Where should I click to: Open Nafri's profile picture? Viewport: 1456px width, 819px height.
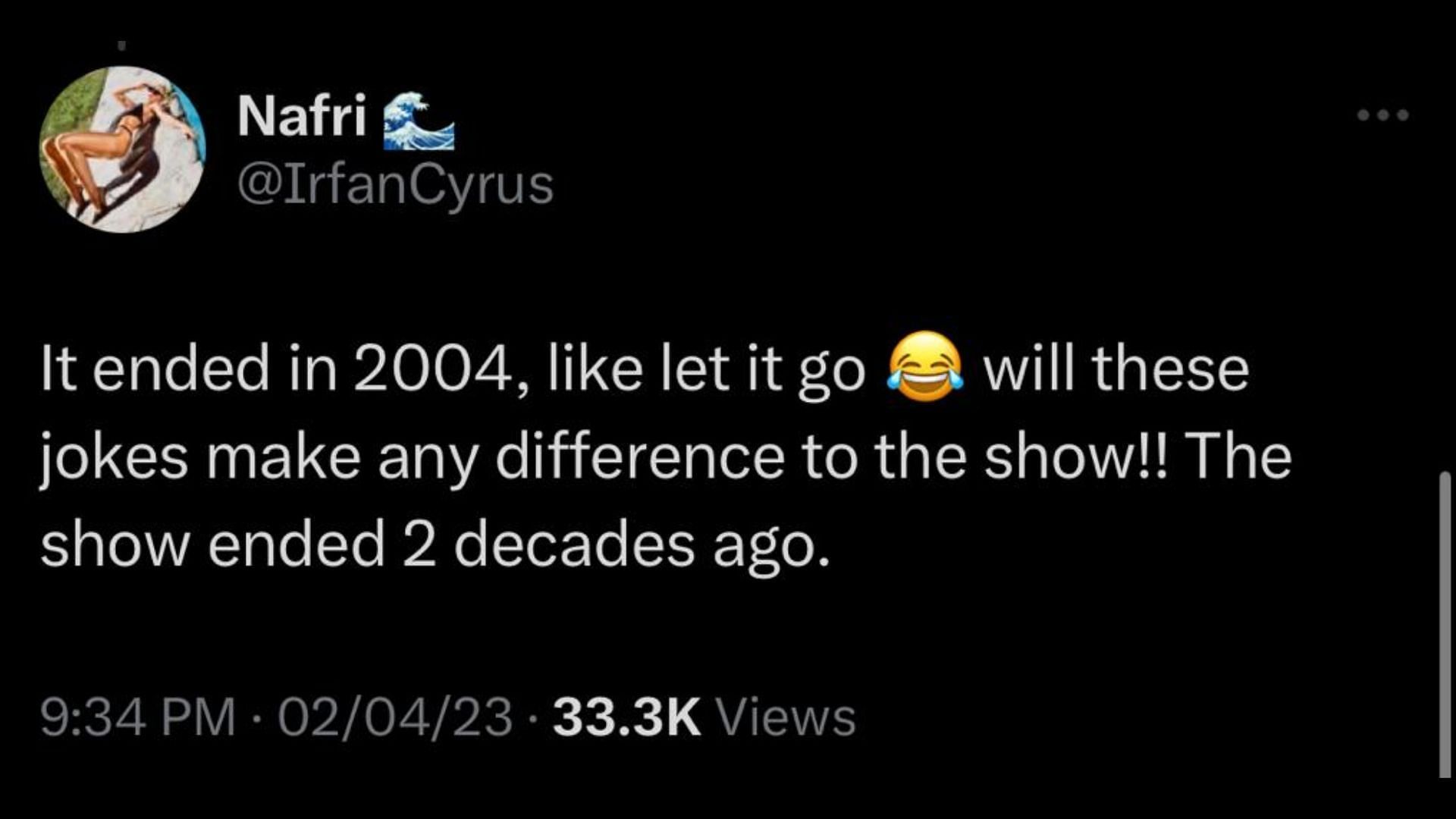[x=122, y=149]
